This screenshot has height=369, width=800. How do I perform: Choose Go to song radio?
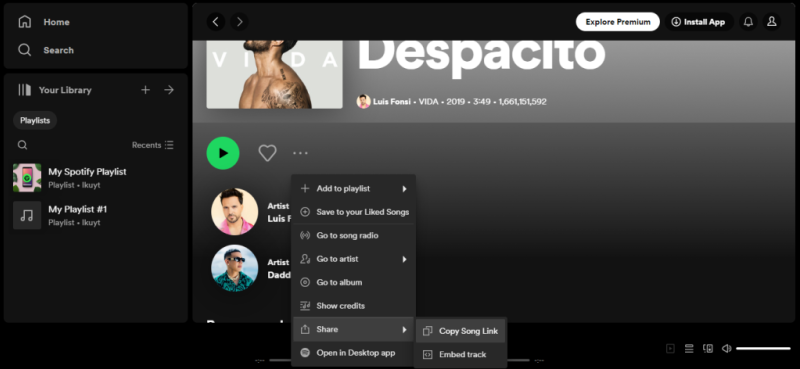(x=354, y=236)
